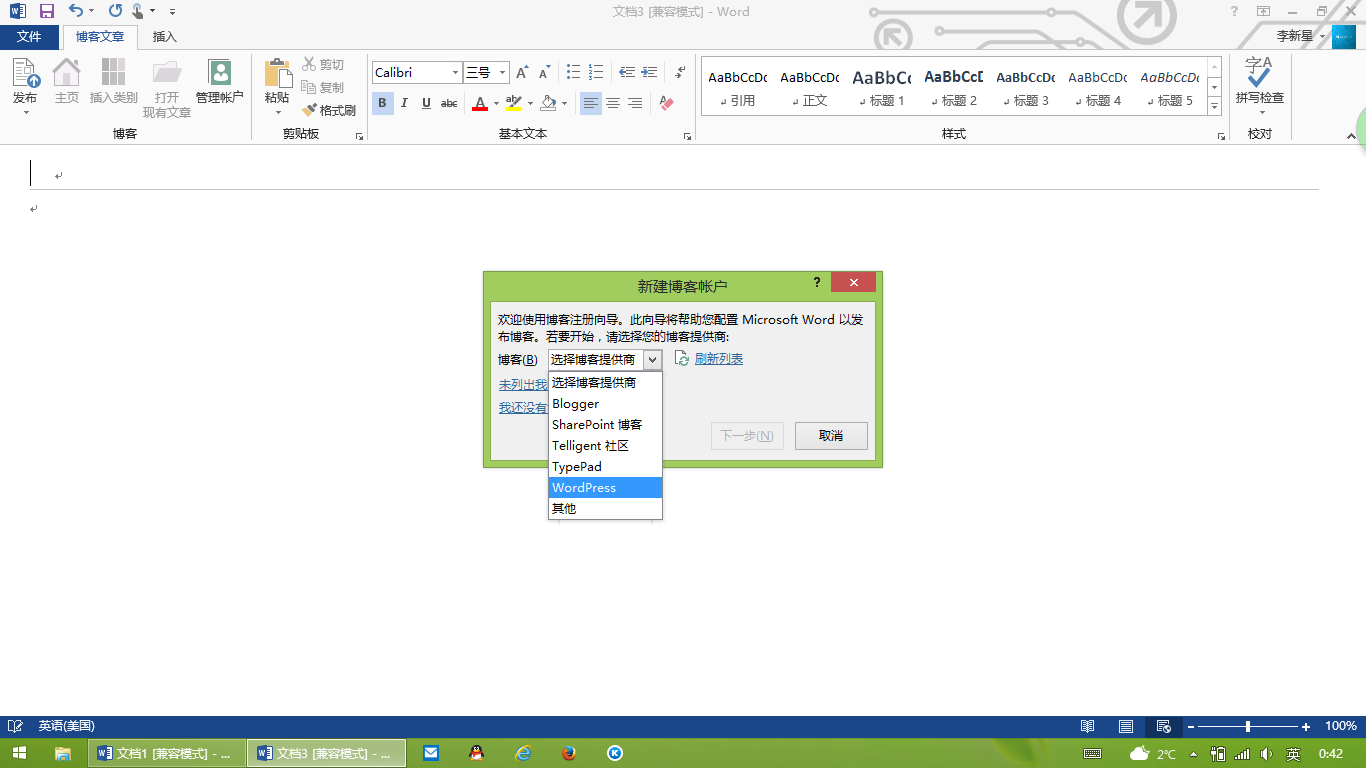Open the blog provider combo box arrow
This screenshot has width=1366, height=768.
[x=652, y=359]
